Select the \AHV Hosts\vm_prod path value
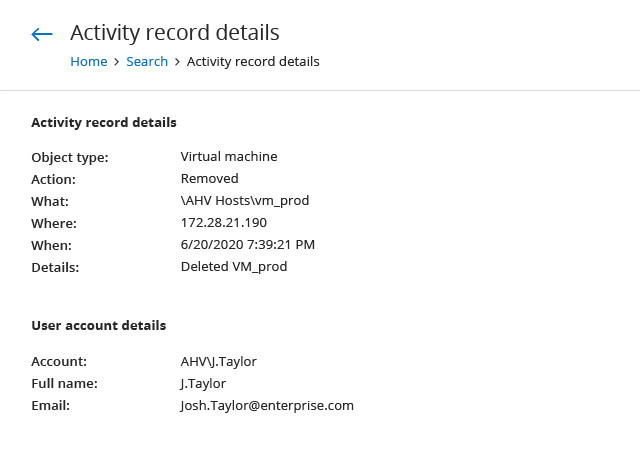This screenshot has width=640, height=450. tap(245, 201)
